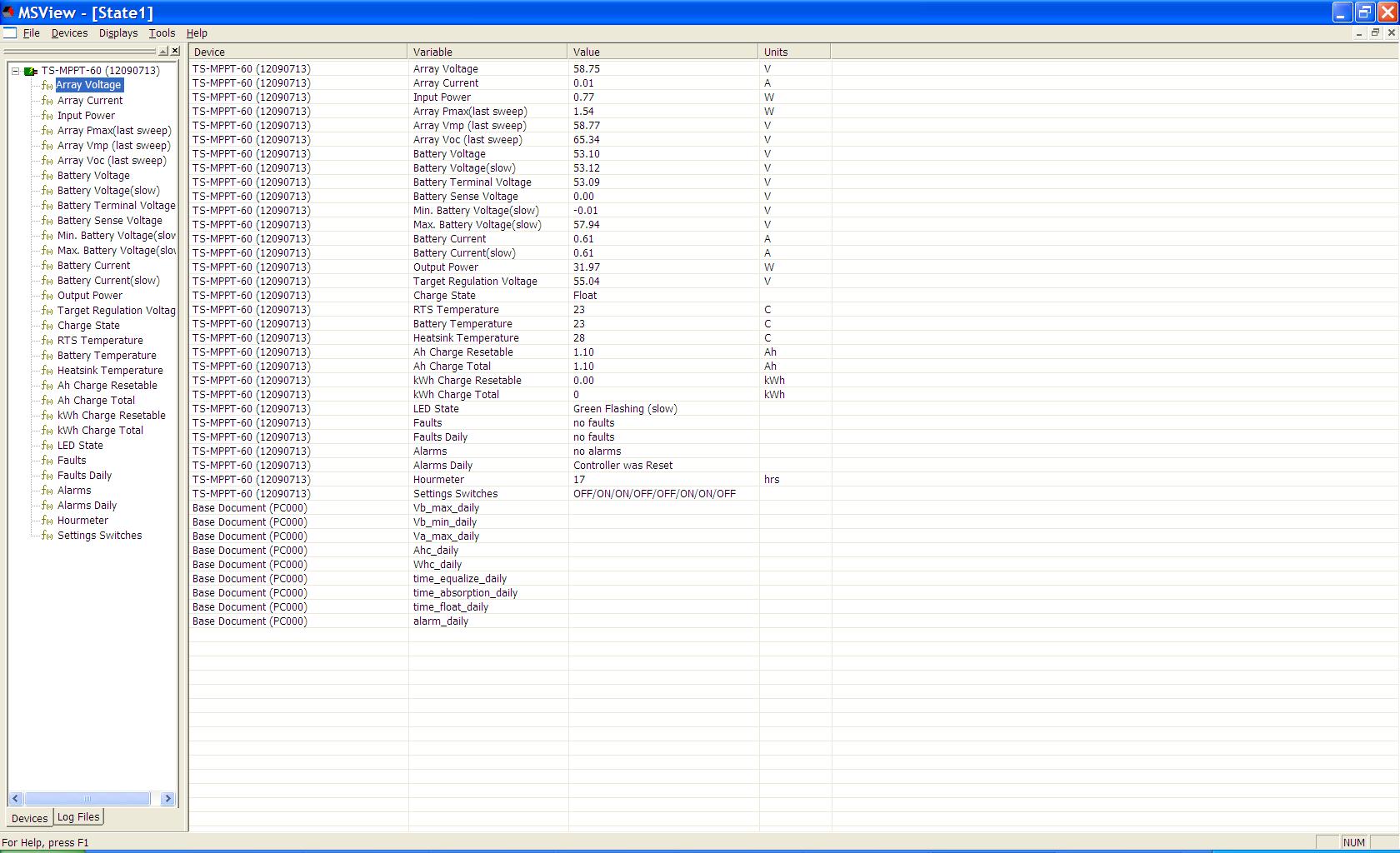1400x853 pixels.
Task: Open the Devices menu
Action: [x=69, y=33]
